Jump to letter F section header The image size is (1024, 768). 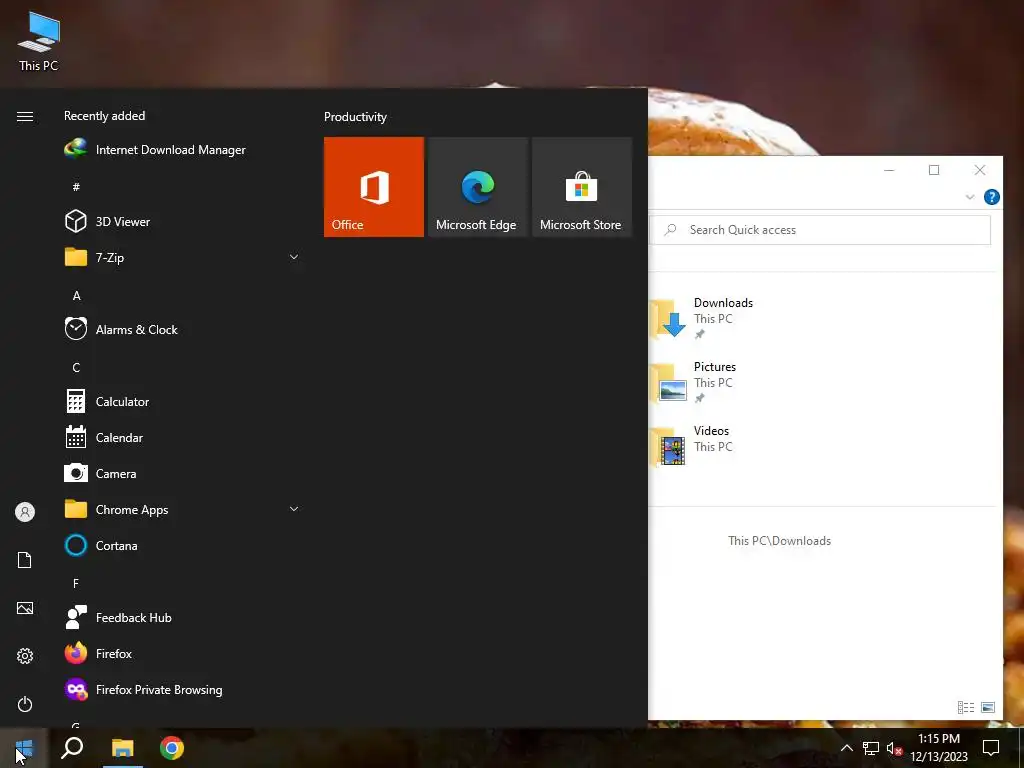click(76, 583)
